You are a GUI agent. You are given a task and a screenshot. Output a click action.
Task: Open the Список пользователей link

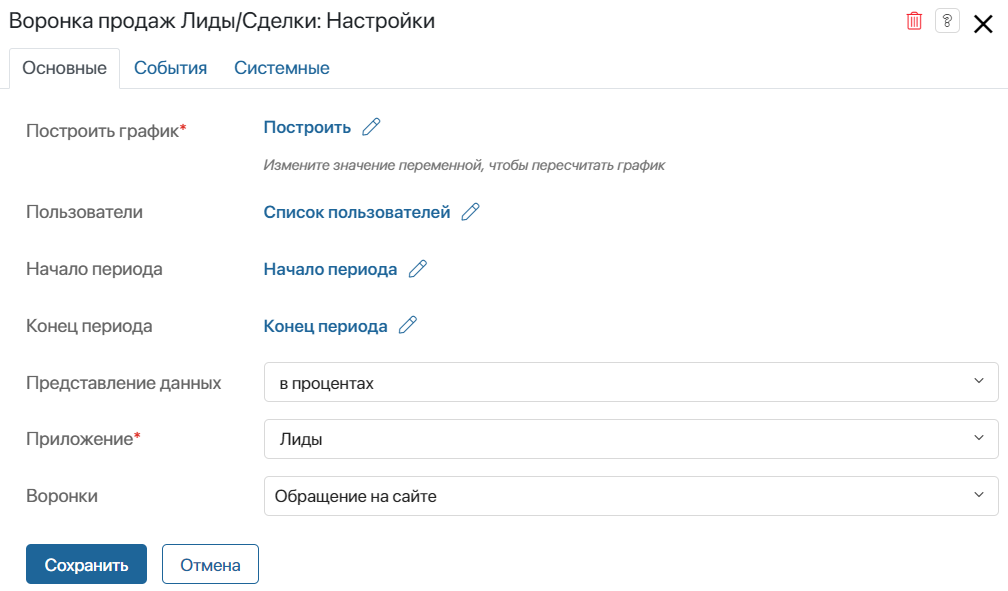(x=357, y=212)
